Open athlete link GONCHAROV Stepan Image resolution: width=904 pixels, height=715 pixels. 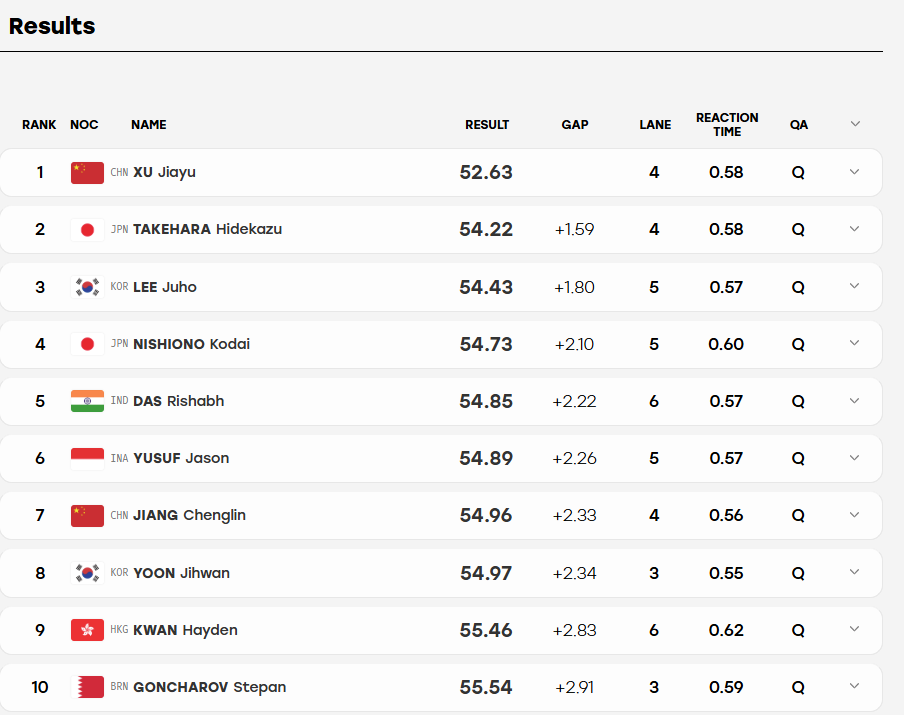point(209,687)
